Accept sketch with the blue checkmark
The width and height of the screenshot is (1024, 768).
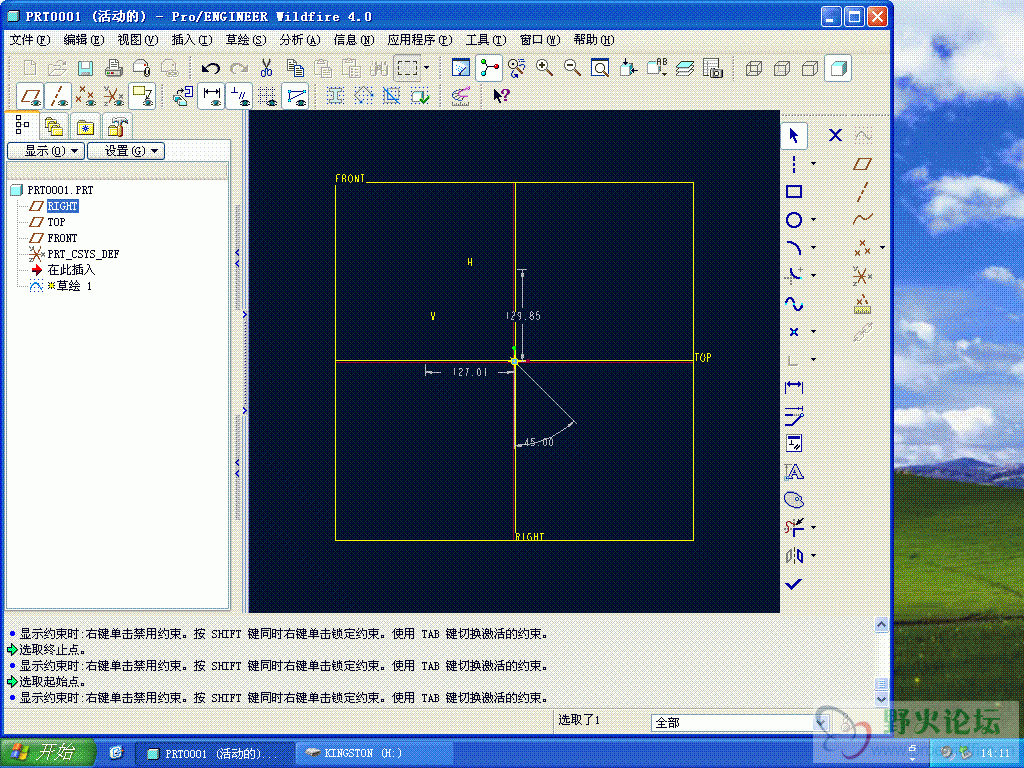(793, 584)
